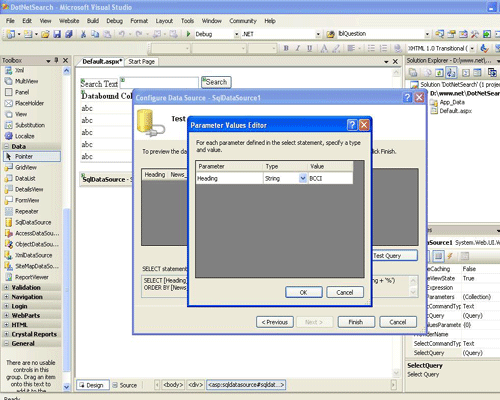The height and width of the screenshot is (400, 500).
Task: Toggle Bold formatting button
Action: point(286,48)
